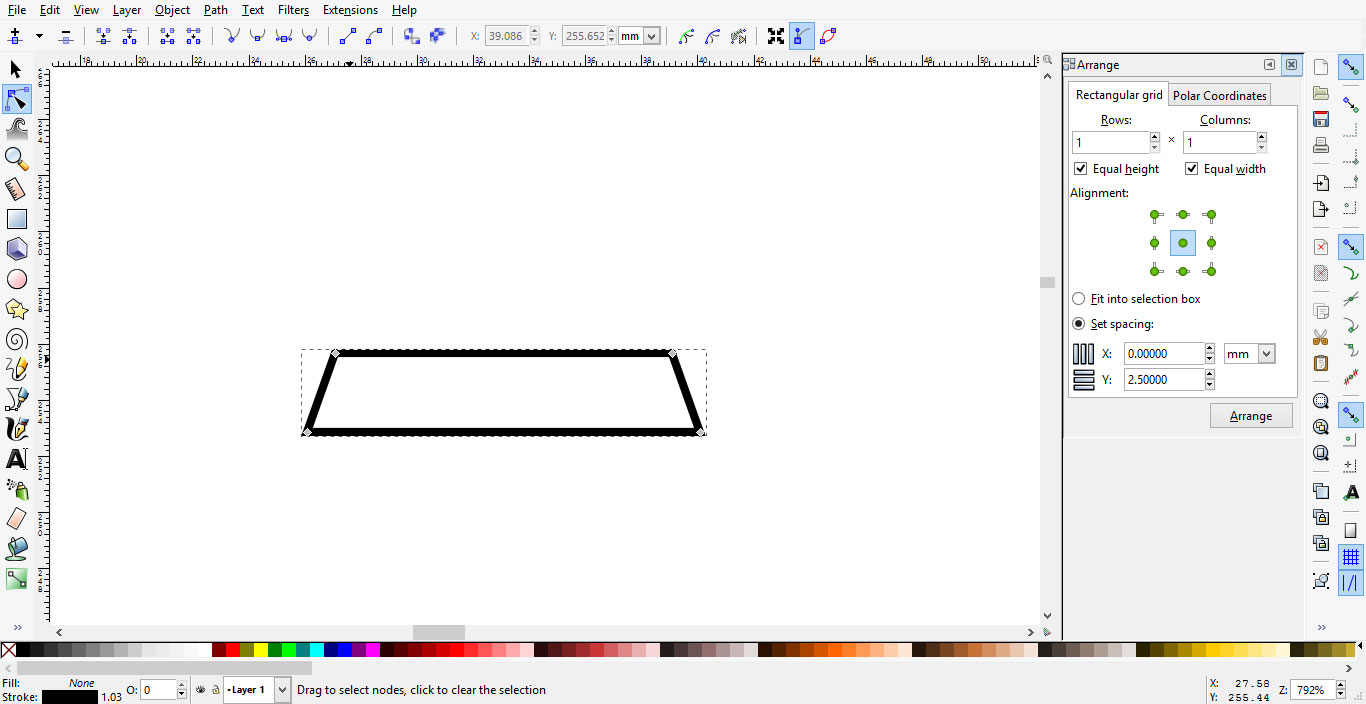
Task: Click Save document icon in commands bar
Action: 1321,119
